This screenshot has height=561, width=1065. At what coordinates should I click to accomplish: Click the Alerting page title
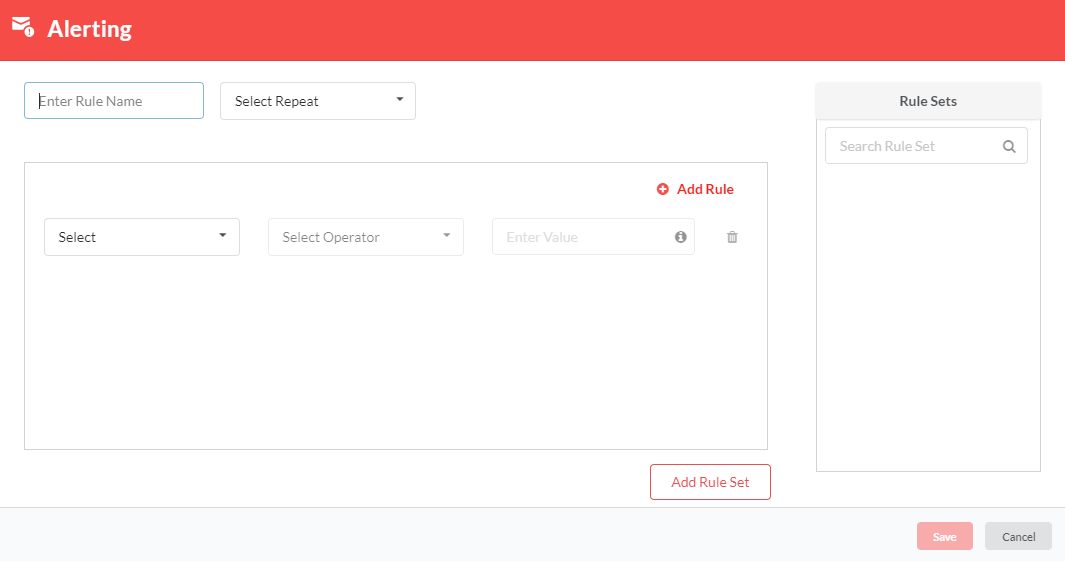coord(90,29)
